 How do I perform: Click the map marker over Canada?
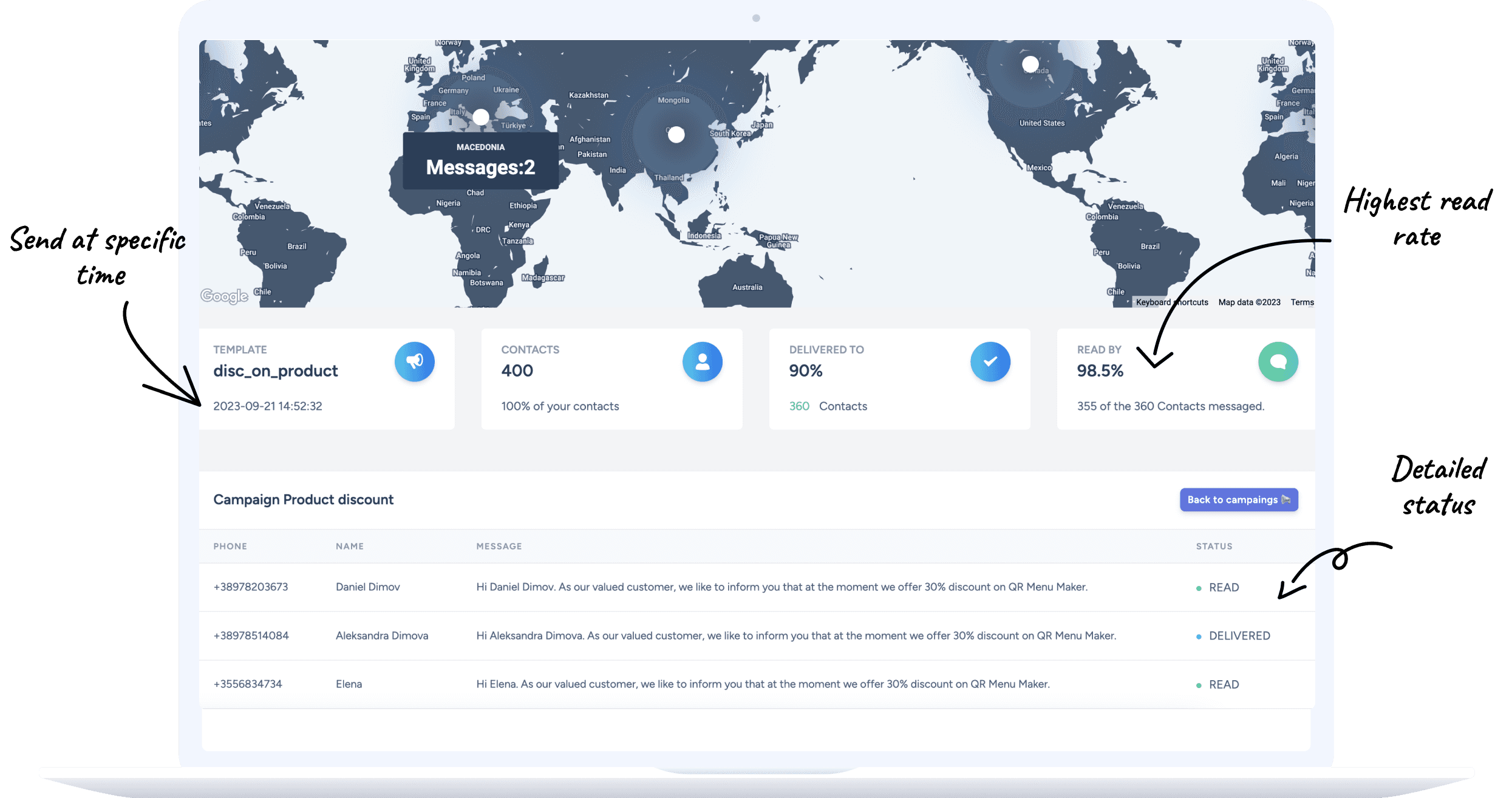1030,63
